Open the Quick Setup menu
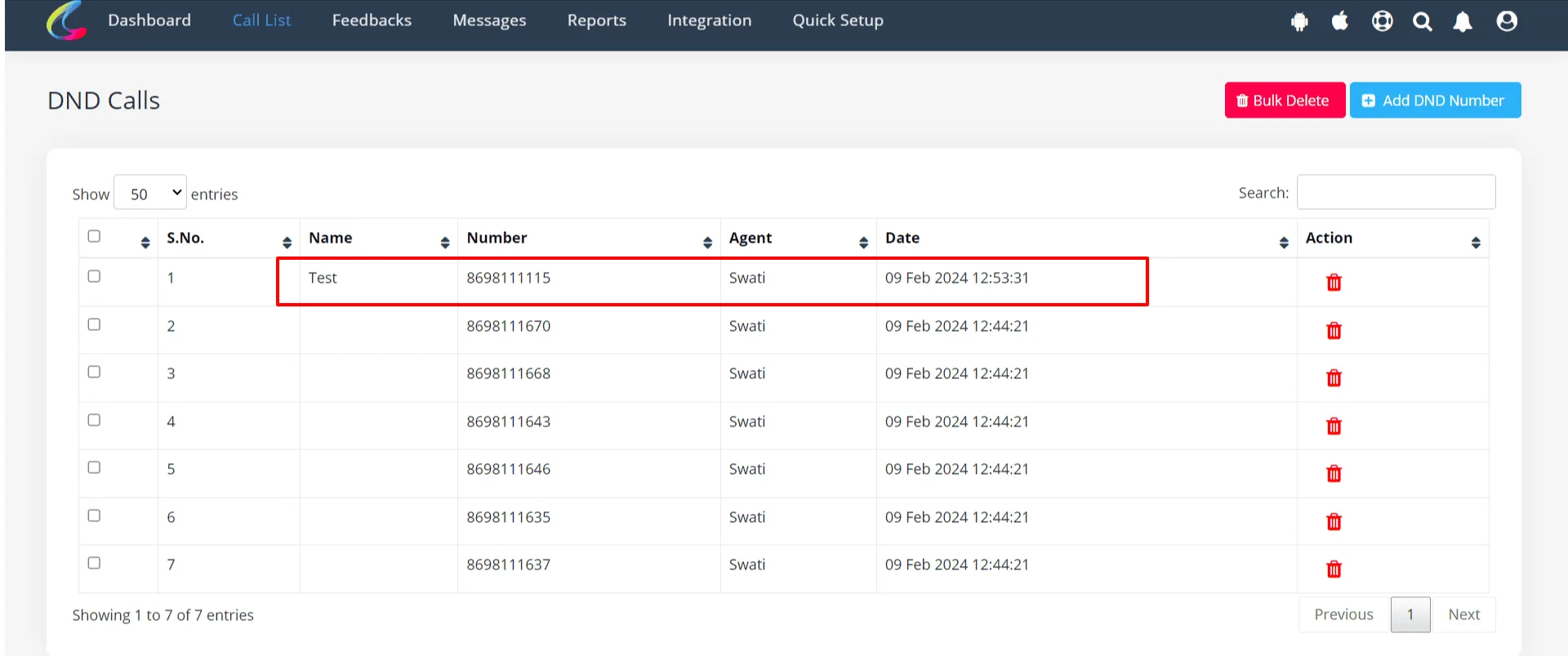The width and height of the screenshot is (1568, 656). (x=838, y=20)
